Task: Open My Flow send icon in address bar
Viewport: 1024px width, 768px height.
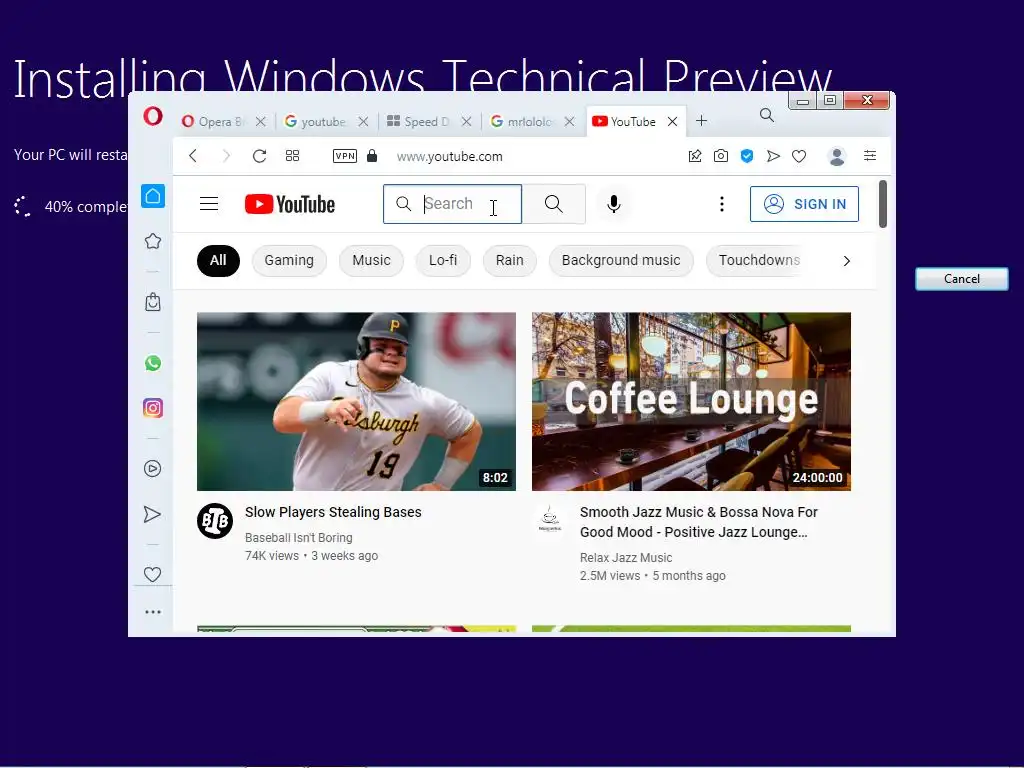Action: pyautogui.click(x=773, y=156)
